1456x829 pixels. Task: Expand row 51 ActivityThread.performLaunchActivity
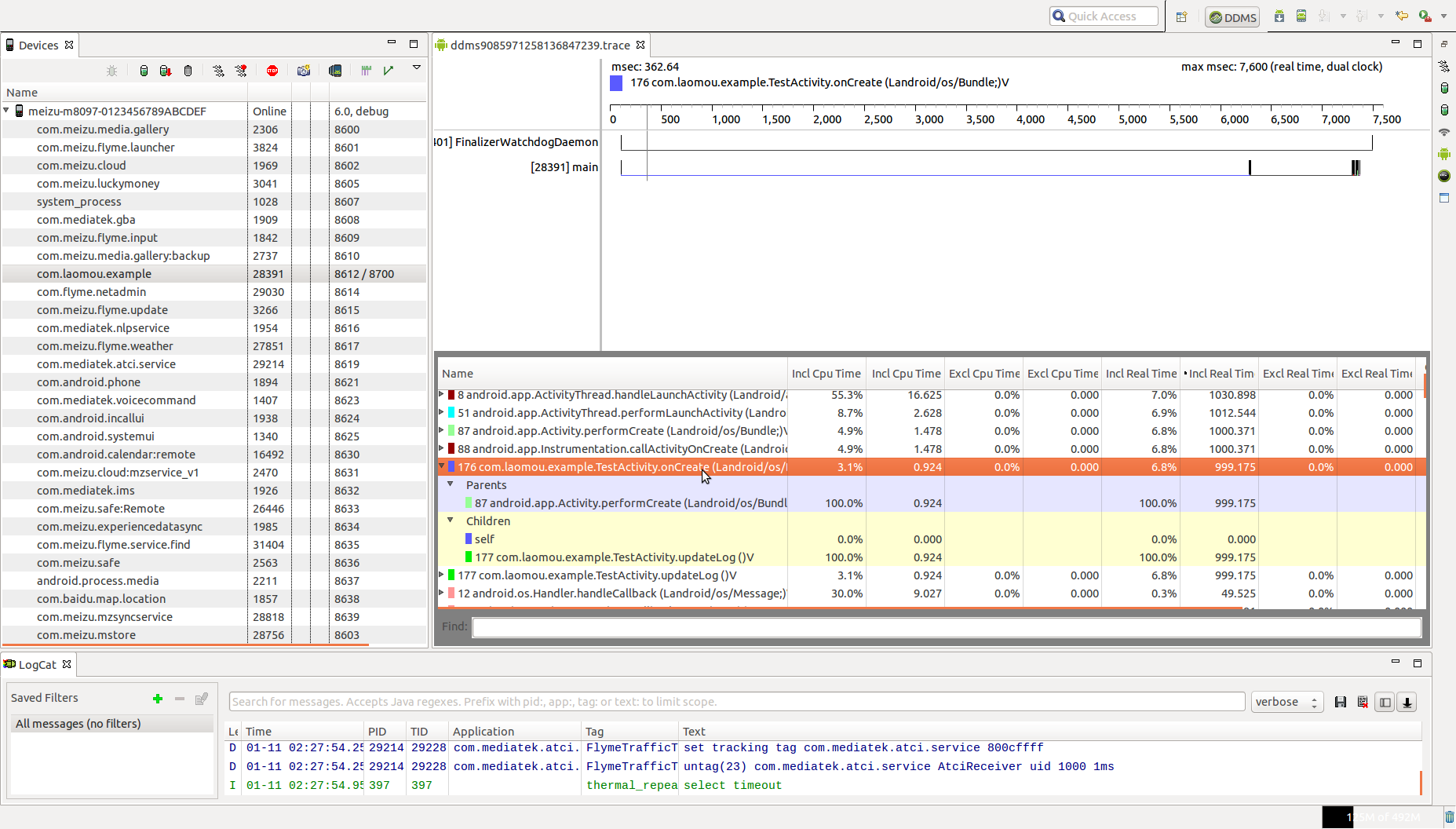[441, 412]
